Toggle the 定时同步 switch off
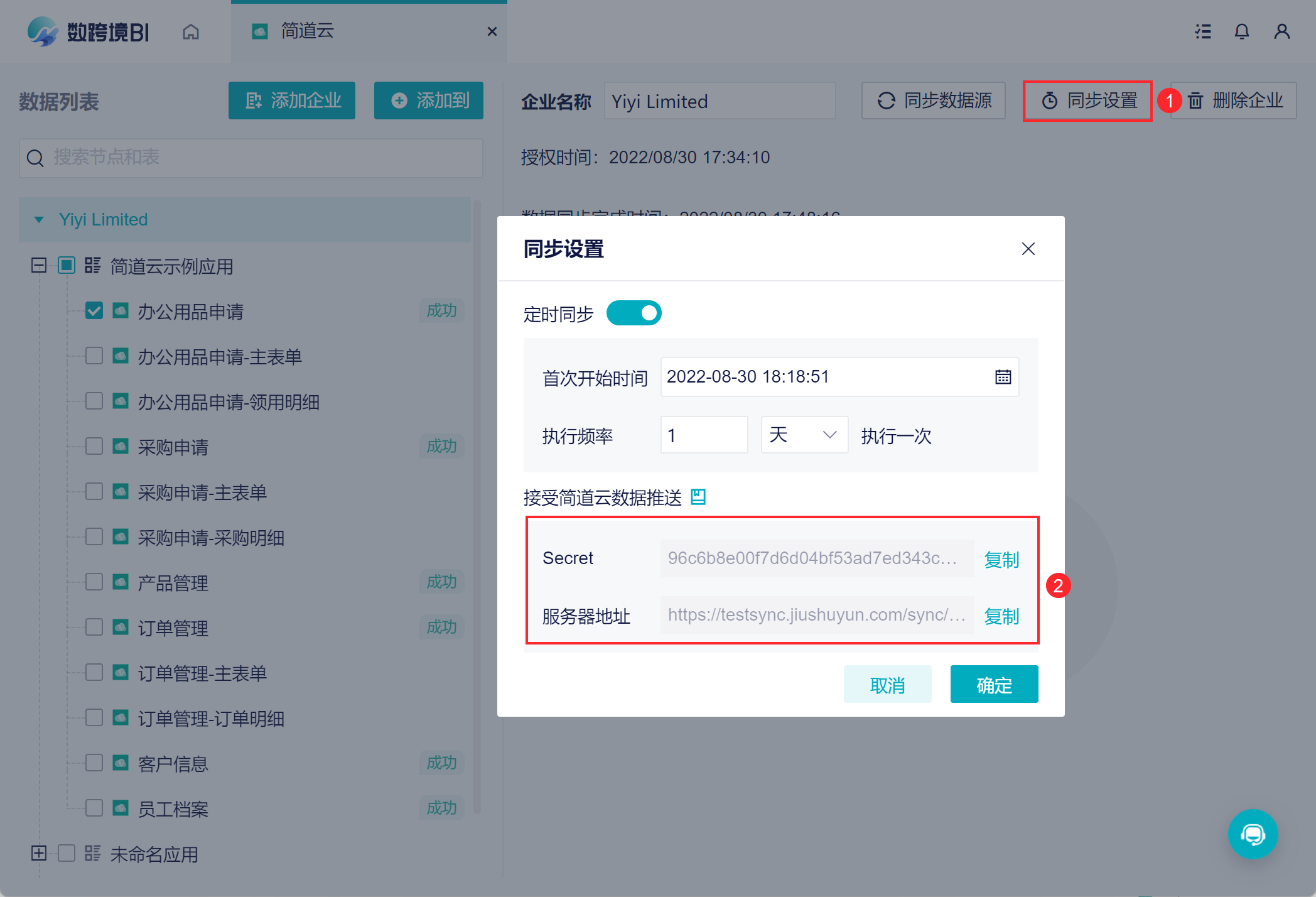 pyautogui.click(x=634, y=313)
